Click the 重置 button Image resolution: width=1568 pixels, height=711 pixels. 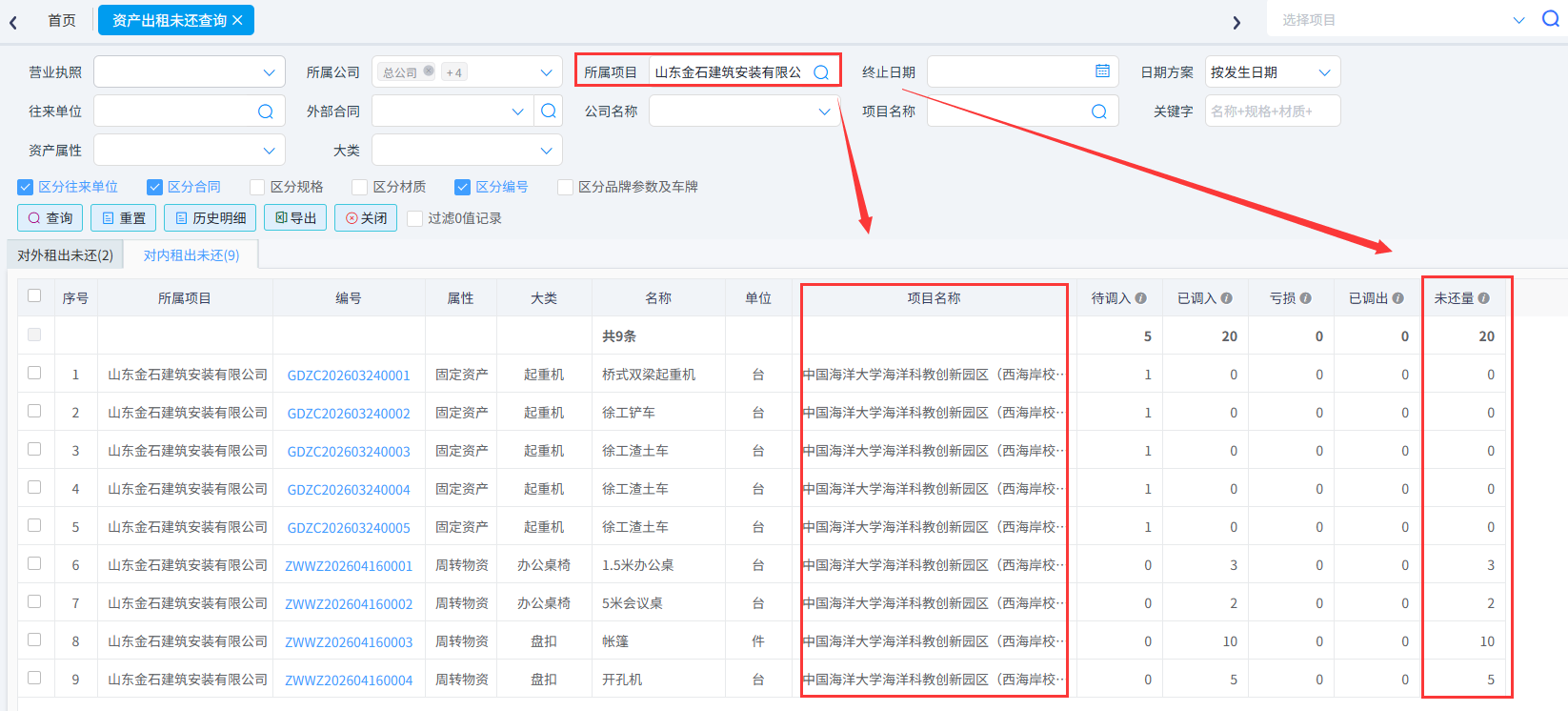click(x=123, y=218)
